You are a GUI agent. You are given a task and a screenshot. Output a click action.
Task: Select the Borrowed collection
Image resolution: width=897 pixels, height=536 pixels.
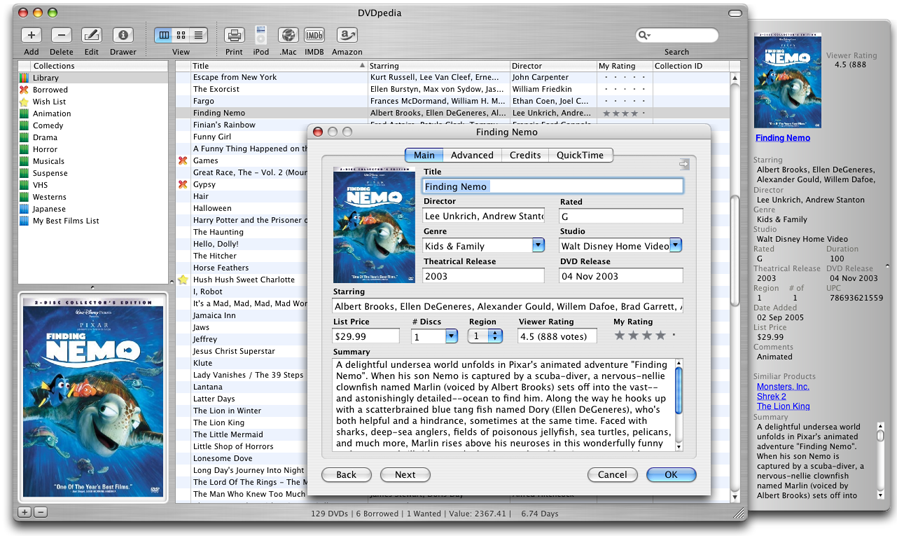click(x=93, y=90)
